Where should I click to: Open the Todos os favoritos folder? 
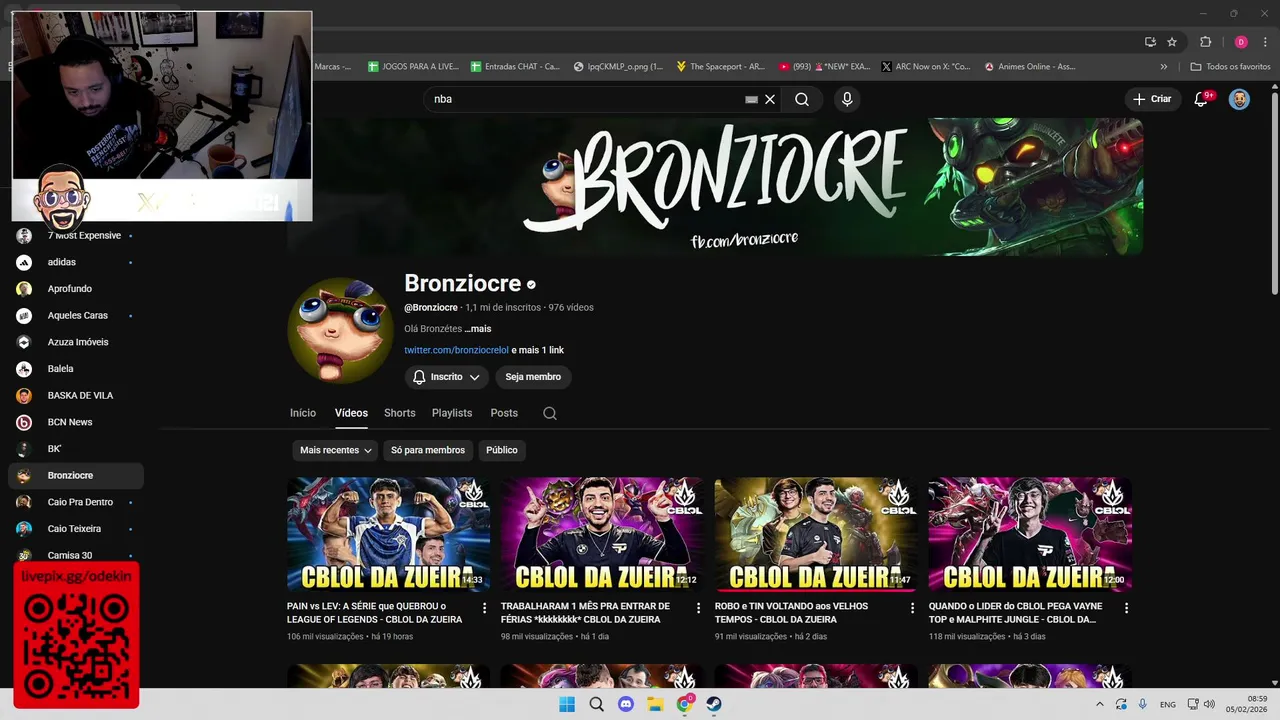click(1230, 67)
